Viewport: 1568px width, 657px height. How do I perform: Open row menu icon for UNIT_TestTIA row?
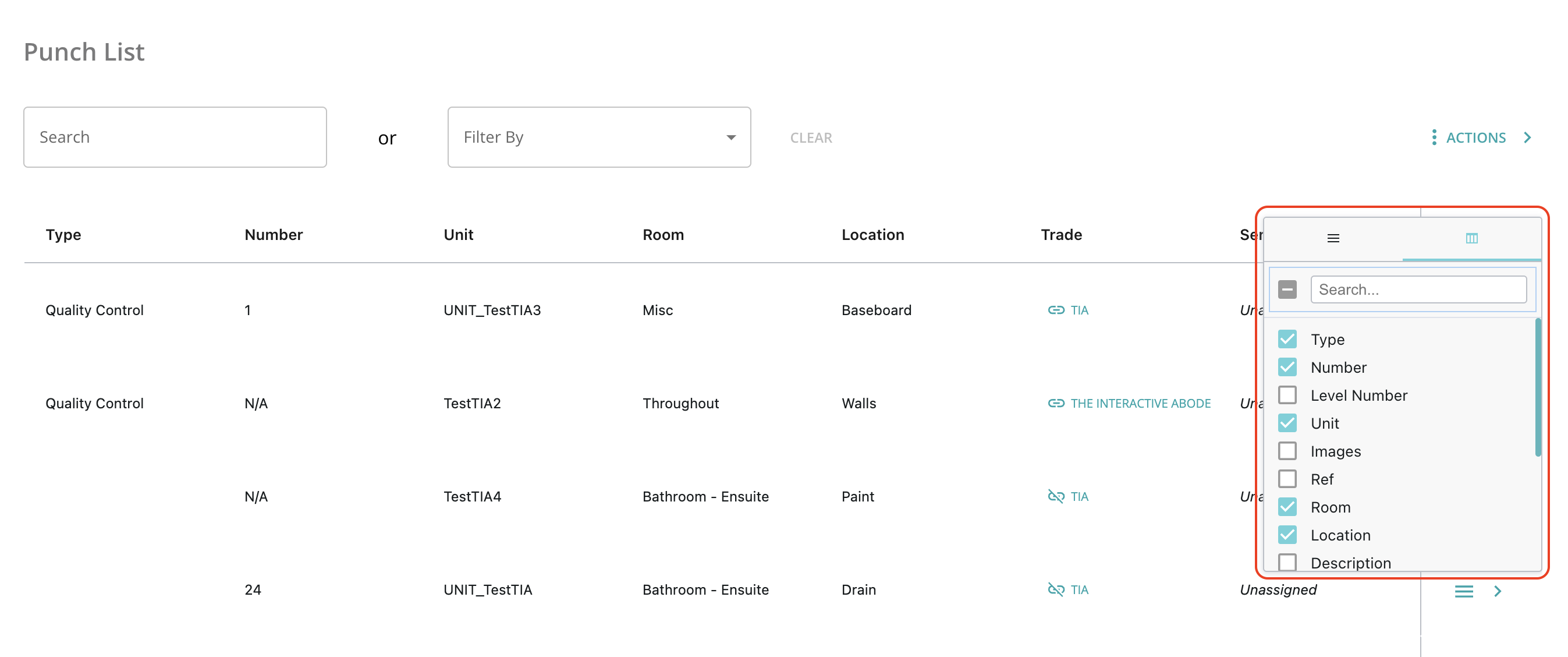pyautogui.click(x=1463, y=591)
